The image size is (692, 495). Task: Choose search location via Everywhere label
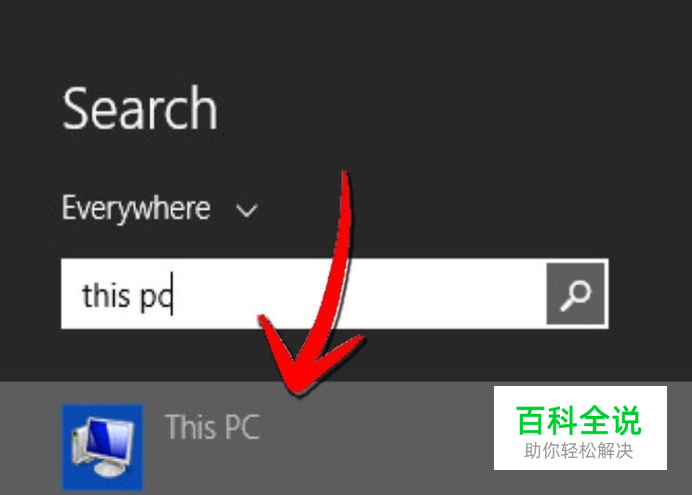(136, 208)
